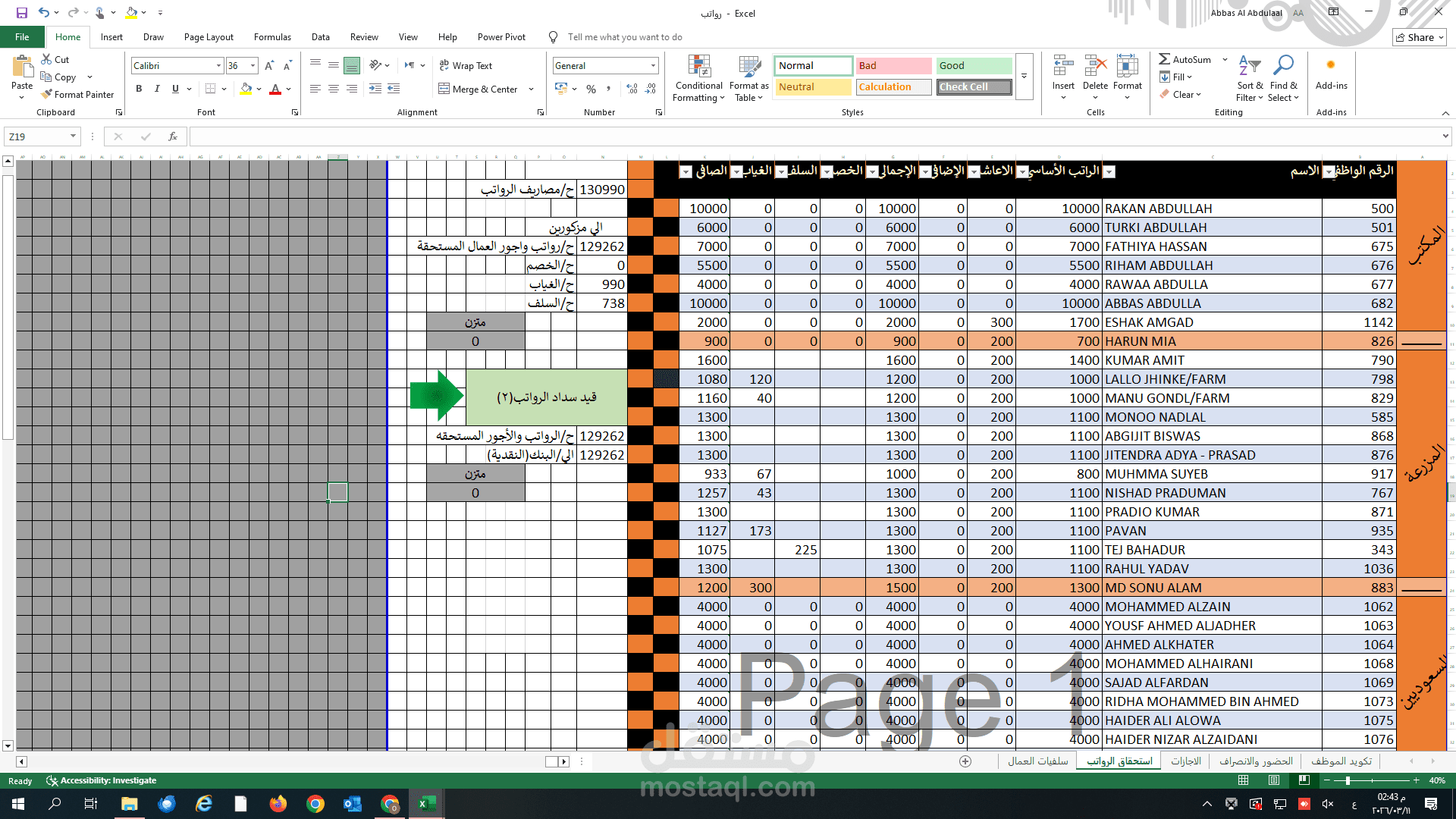Click the Cut scissors icon
1456x819 pixels.
(46, 59)
